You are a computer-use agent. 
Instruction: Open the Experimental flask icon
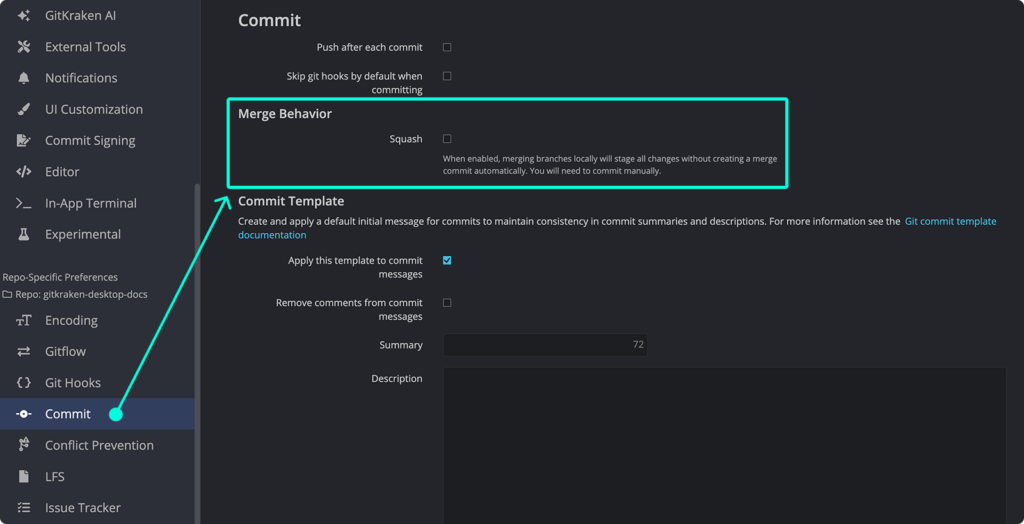click(24, 234)
